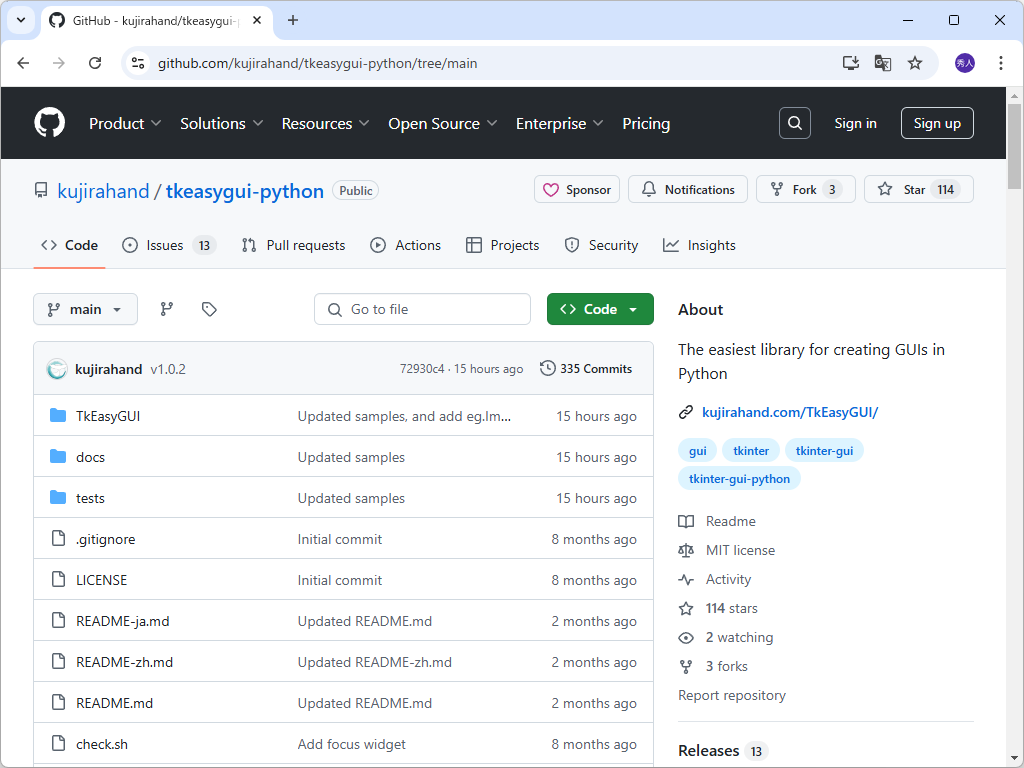Screen dimensions: 1024x768
Task: Bookmark the page with the address bar star
Action: click(915, 62)
